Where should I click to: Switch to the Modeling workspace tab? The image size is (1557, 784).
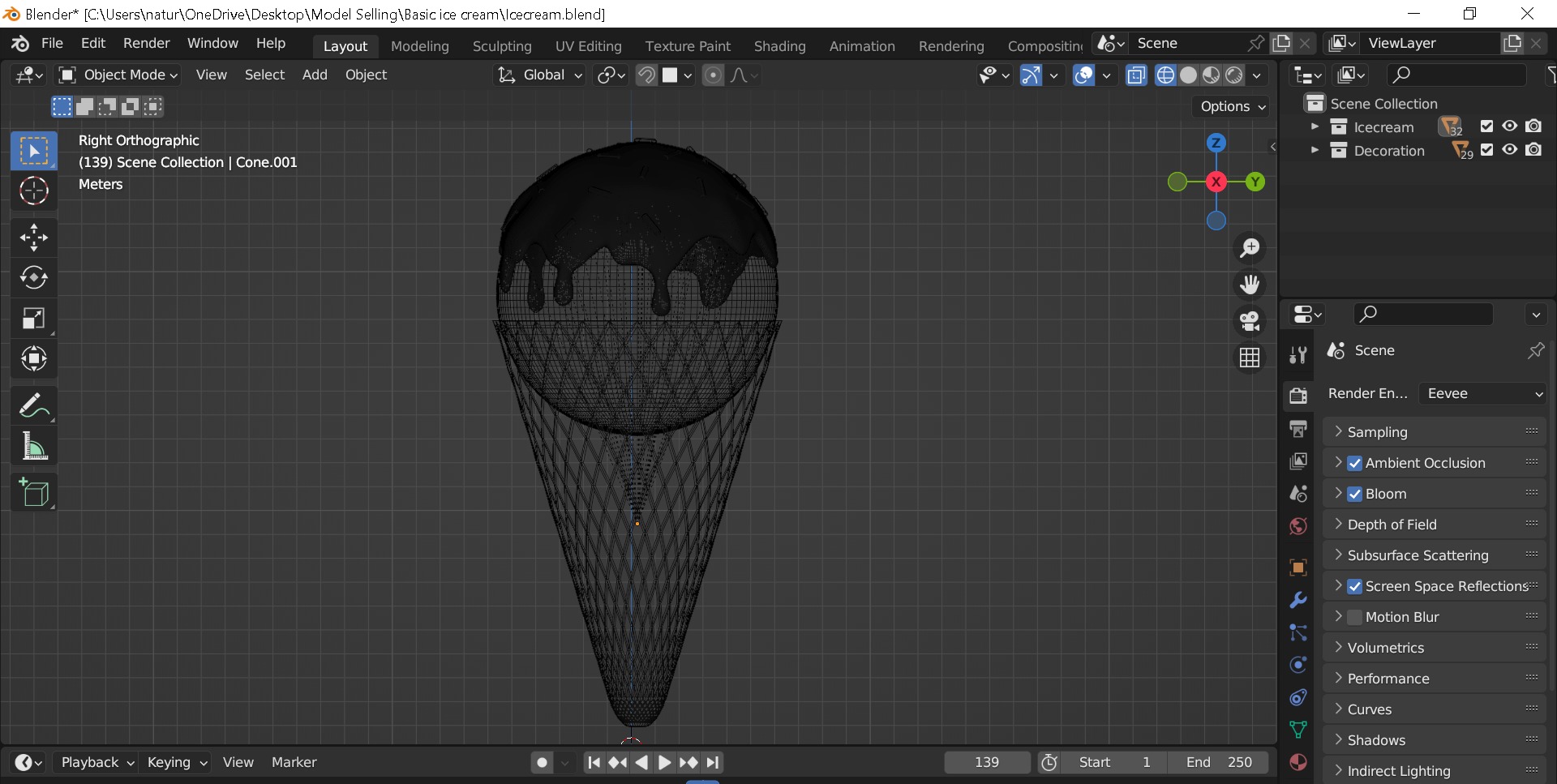pos(419,46)
